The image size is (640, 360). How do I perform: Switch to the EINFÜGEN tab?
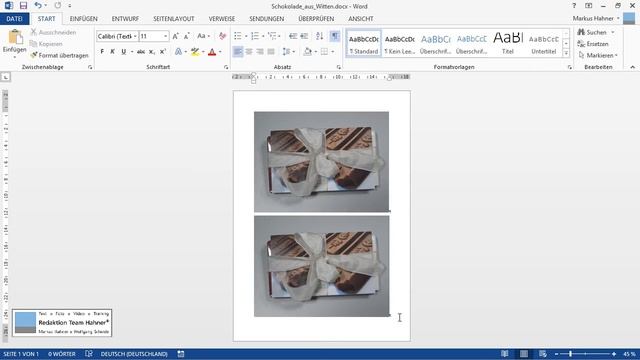[84, 19]
